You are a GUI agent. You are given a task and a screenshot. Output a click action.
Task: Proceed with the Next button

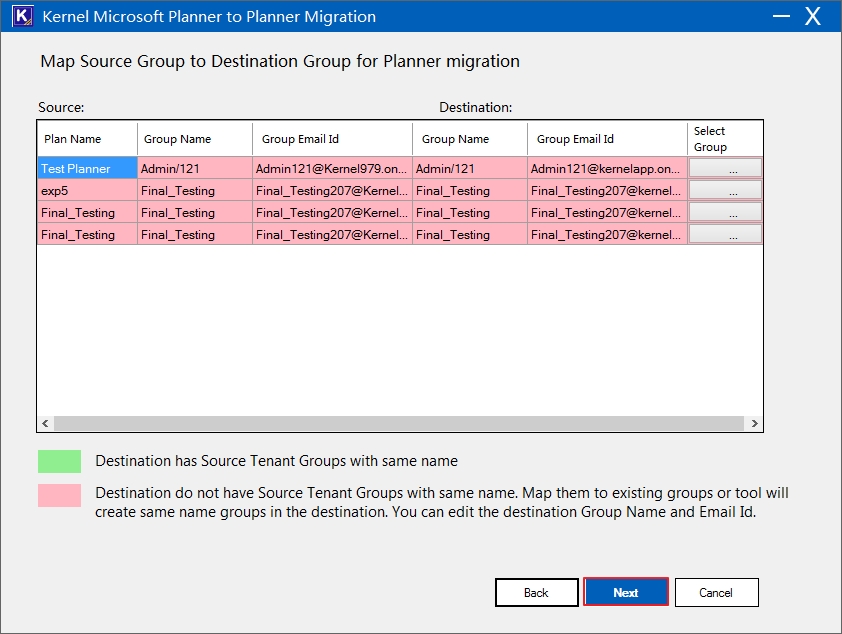click(x=626, y=592)
